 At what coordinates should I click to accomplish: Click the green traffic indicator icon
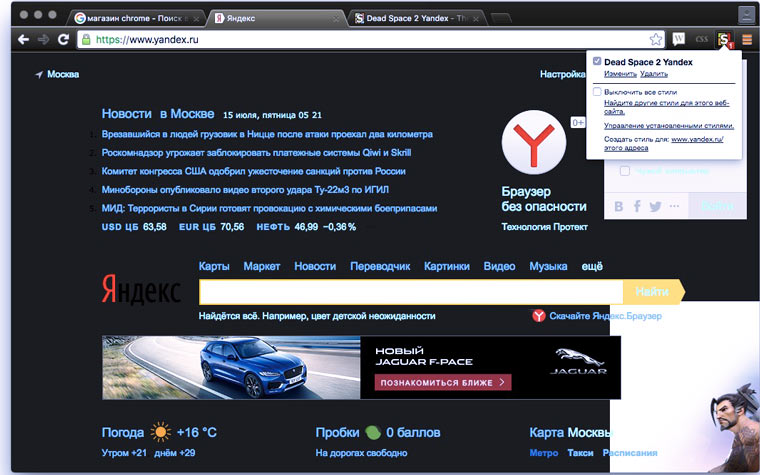[373, 432]
